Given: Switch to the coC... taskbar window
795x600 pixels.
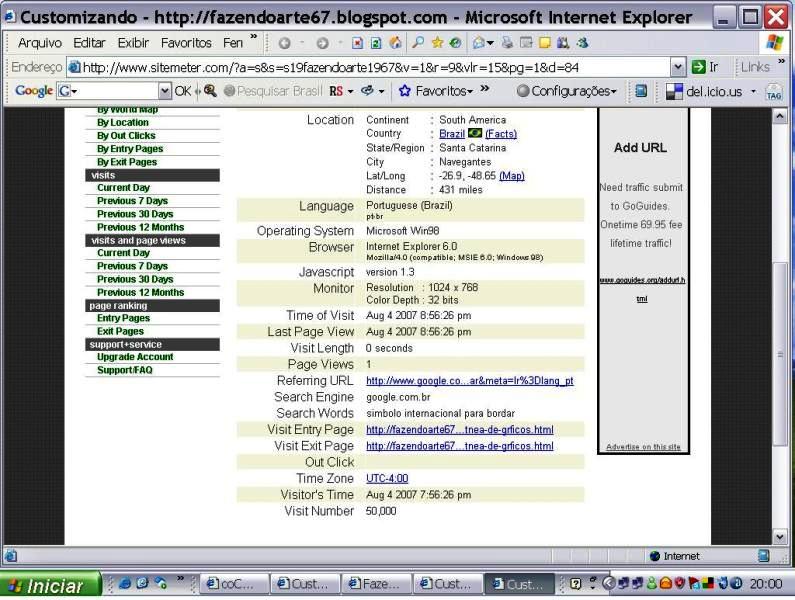Looking at the screenshot, I should click(x=233, y=584).
